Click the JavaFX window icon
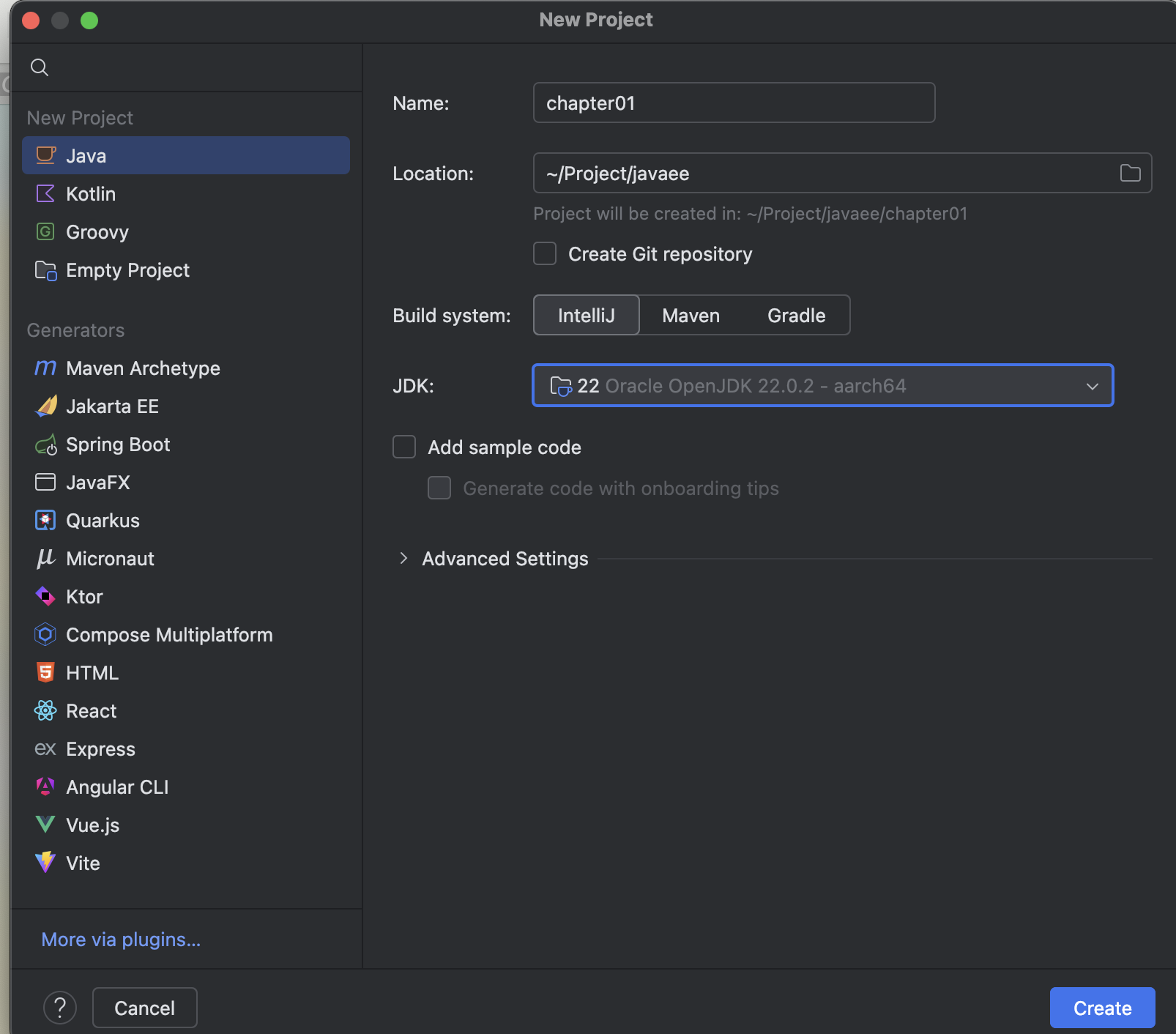 [45, 482]
